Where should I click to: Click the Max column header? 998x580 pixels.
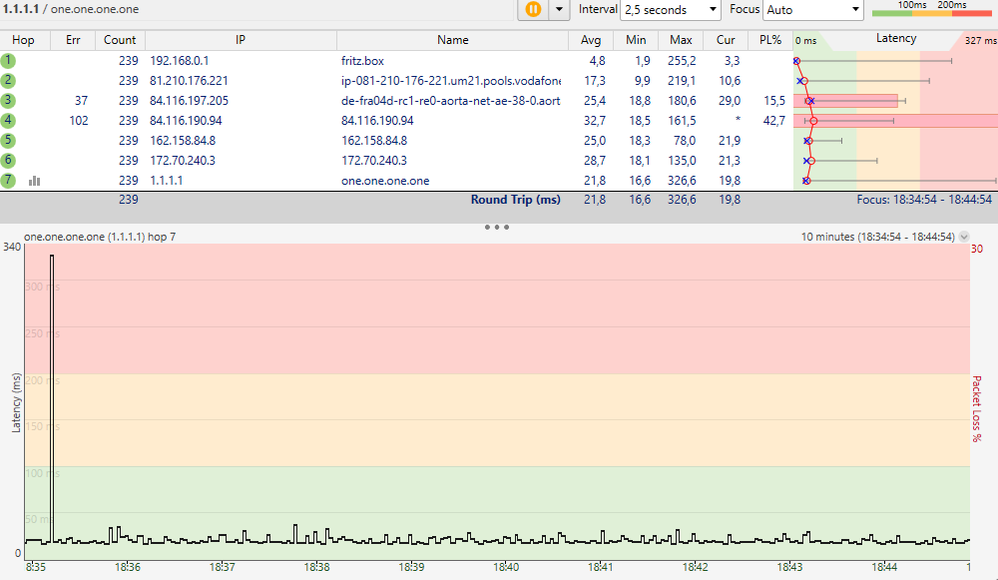680,39
